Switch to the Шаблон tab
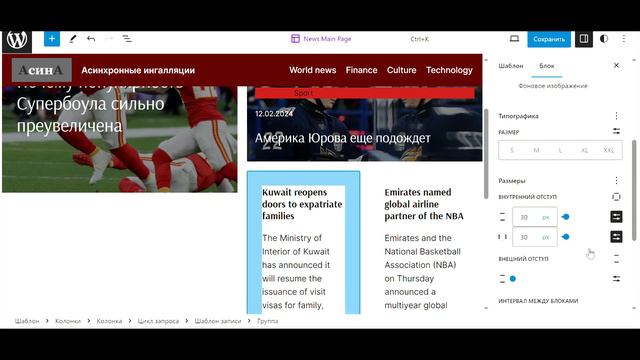 pos(511,66)
